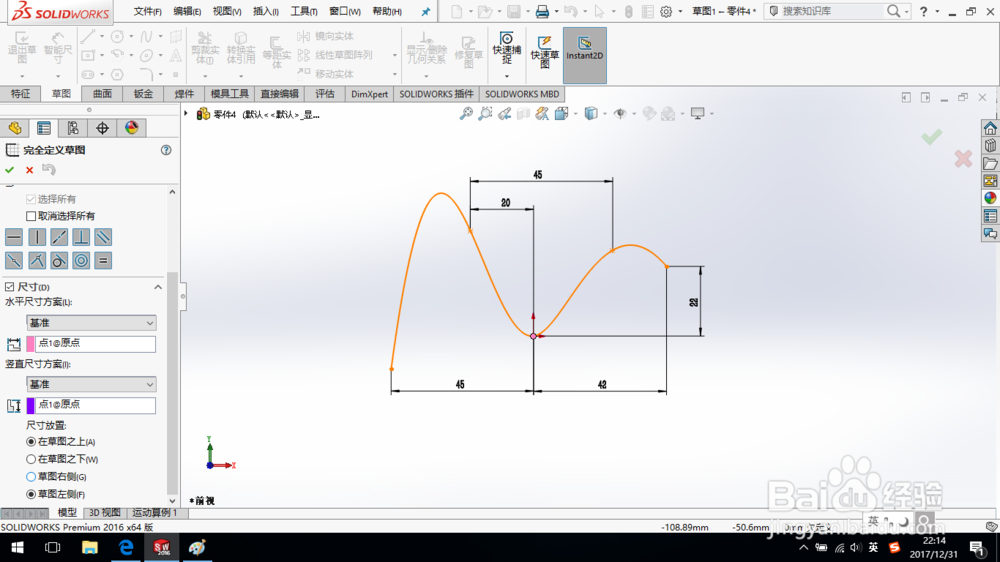Screen dimensions: 1000x562
Task: Select the 草图右侧(G) radio button
Action: click(31, 477)
